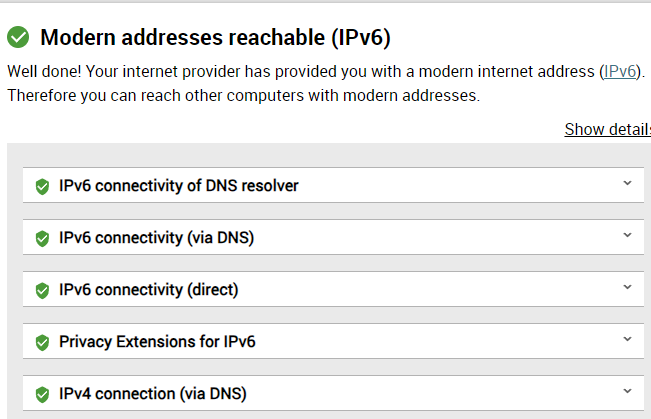
Task: Expand the Privacy Extensions for IPv6 chevron
Action: 627,338
